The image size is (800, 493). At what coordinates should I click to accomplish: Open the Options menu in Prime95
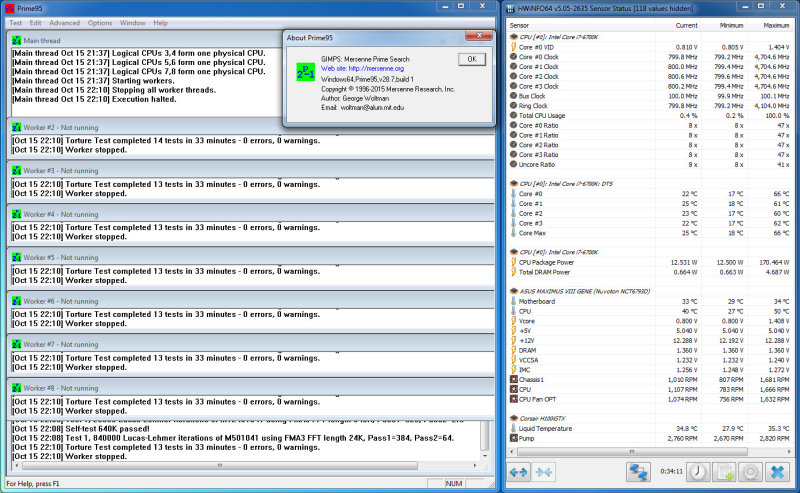[x=99, y=23]
